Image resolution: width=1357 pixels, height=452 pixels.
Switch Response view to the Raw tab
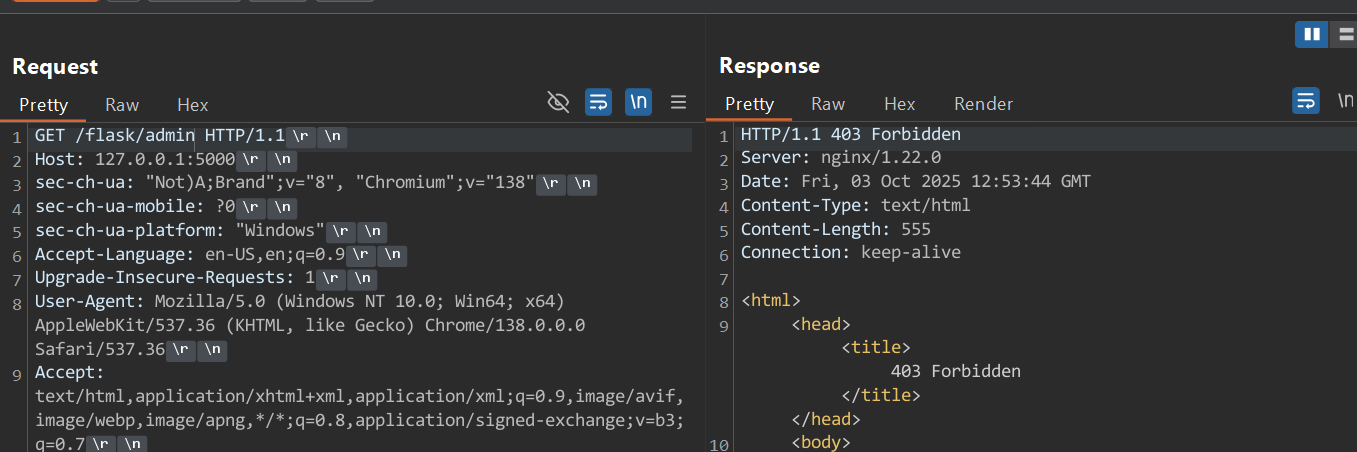pos(828,104)
